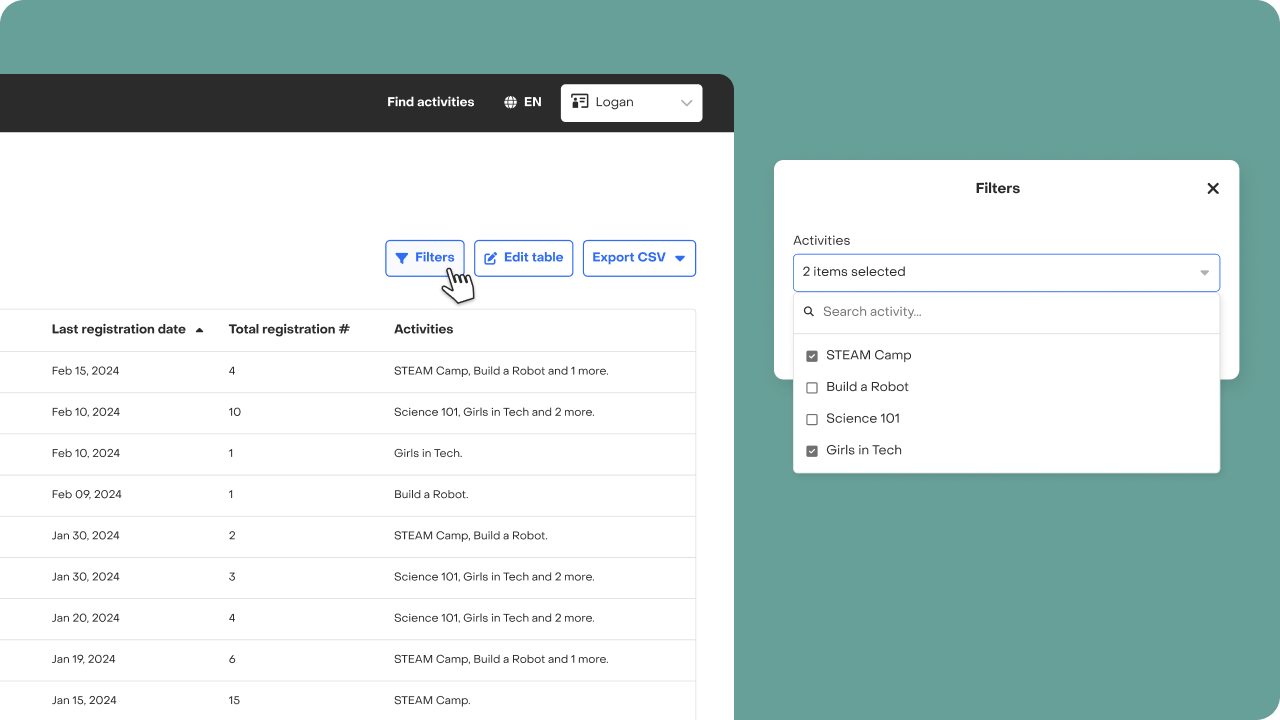Click the Activities column header

pyautogui.click(x=423, y=330)
